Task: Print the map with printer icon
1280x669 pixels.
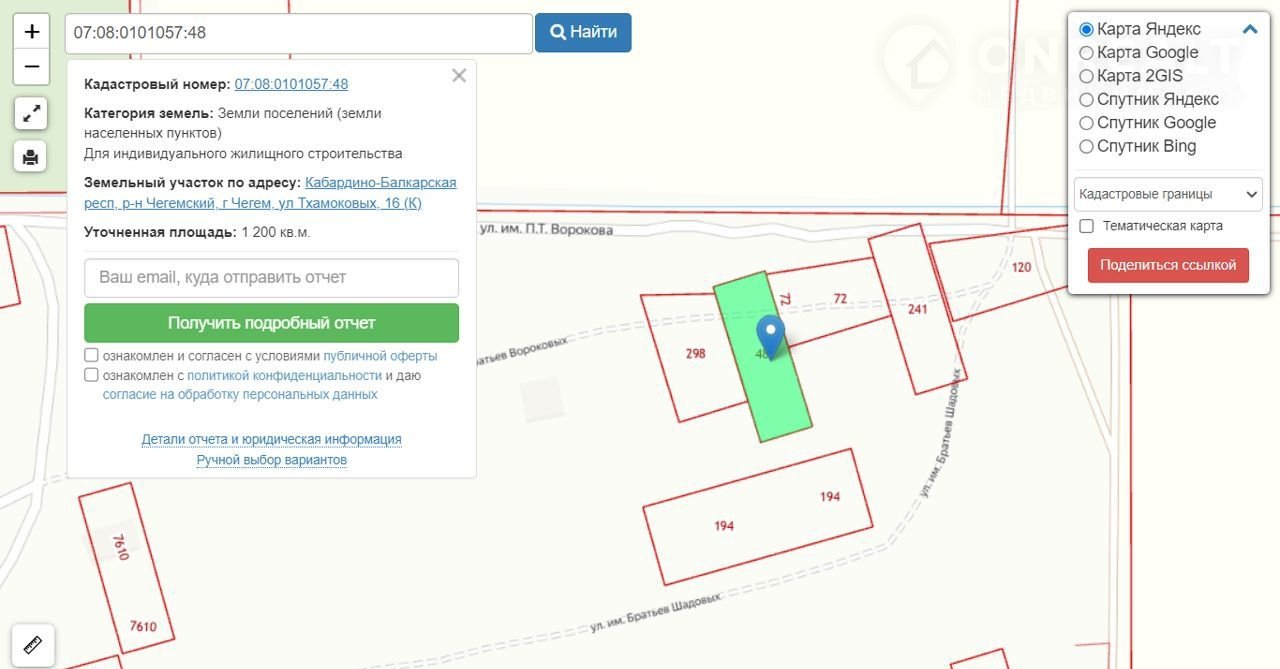Action: [x=31, y=156]
